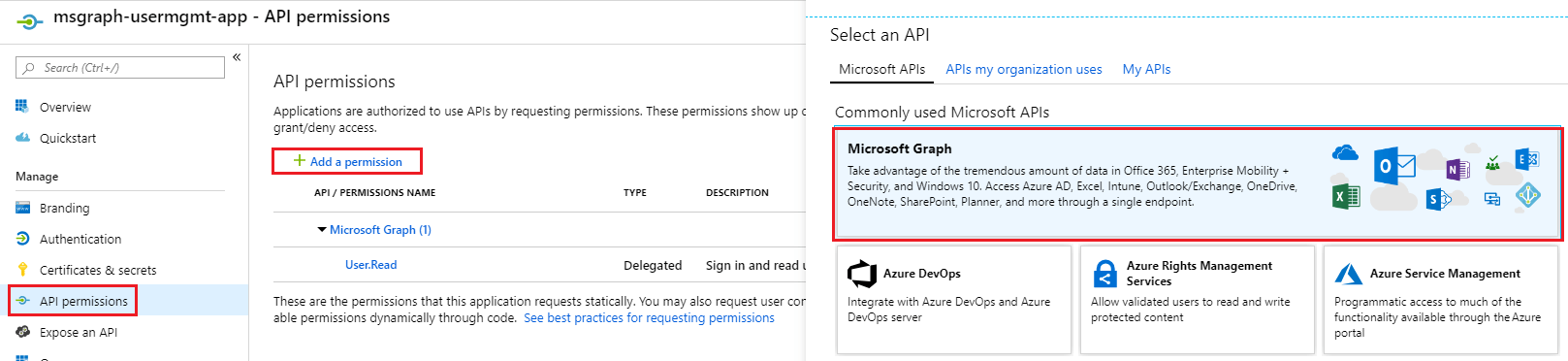This screenshot has height=361, width=1568.
Task: Select the Azure DevOps API card
Action: pyautogui.click(x=954, y=300)
